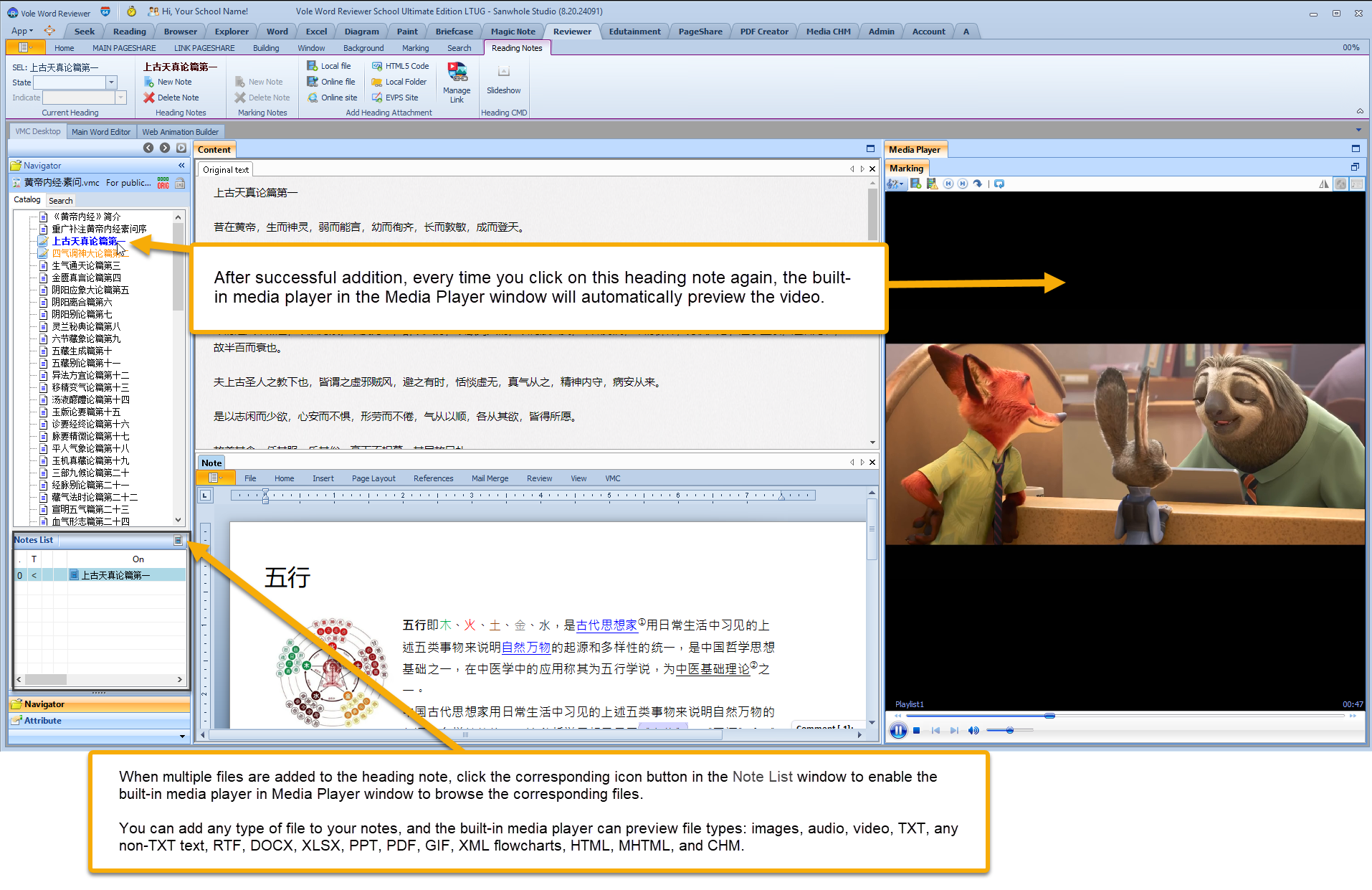The height and width of the screenshot is (890, 1372).
Task: Collapse the Navigator panel with double chevron
Action: [x=181, y=166]
